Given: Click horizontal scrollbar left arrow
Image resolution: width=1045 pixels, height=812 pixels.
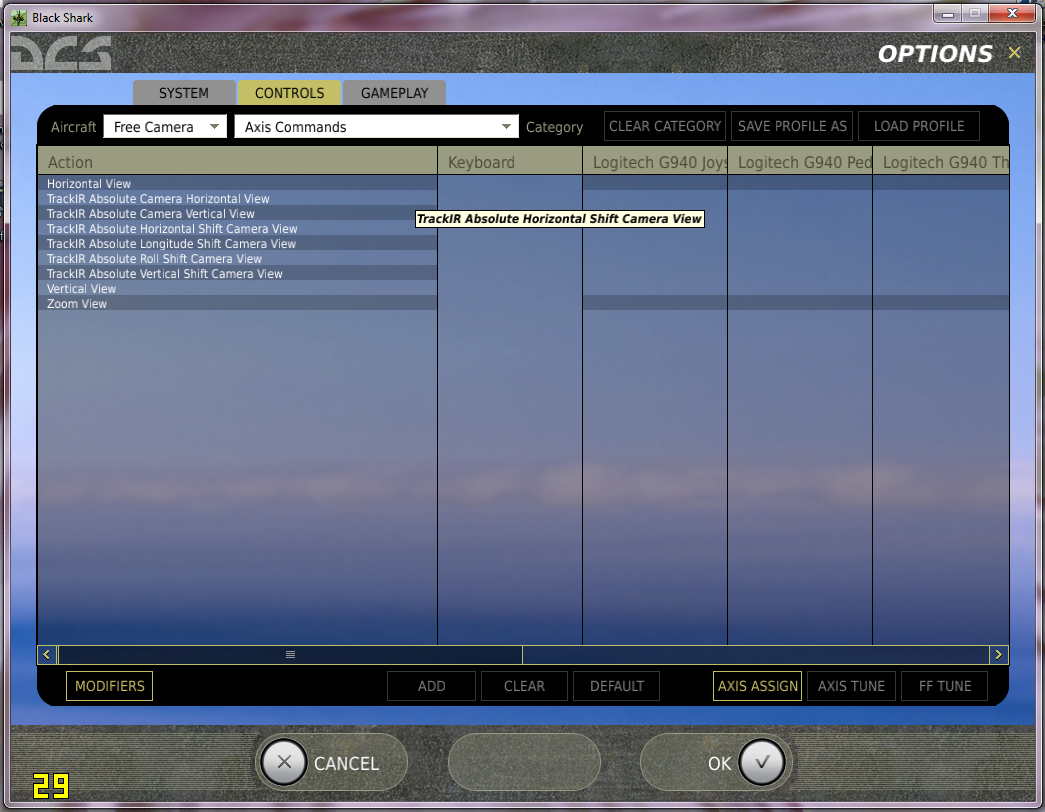Looking at the screenshot, I should click(47, 655).
